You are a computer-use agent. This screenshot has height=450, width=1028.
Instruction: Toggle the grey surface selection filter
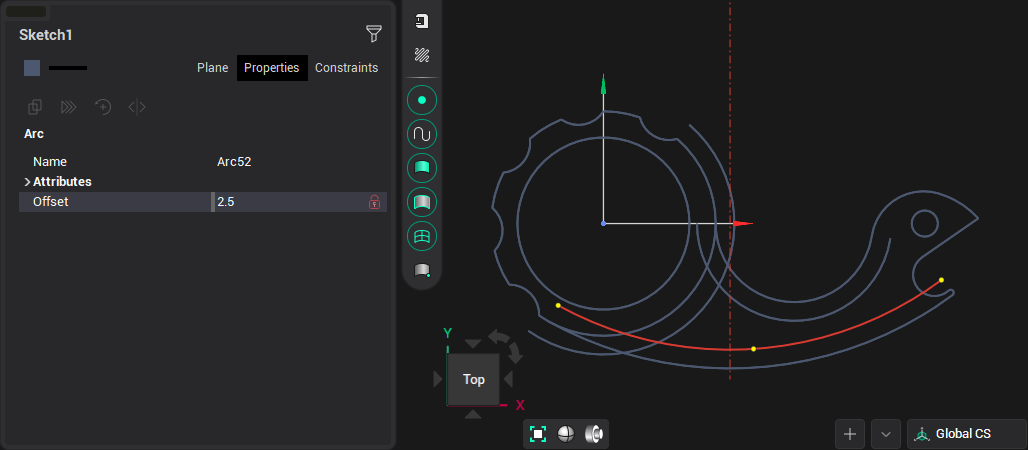click(422, 202)
